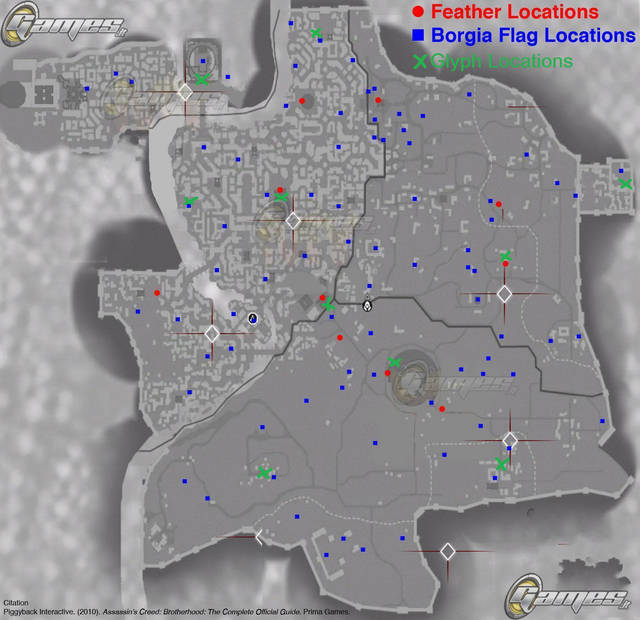Viewport: 640px width, 620px height.
Task: Click the partial white chevron marker at bottom-left
Action: click(x=259, y=538)
